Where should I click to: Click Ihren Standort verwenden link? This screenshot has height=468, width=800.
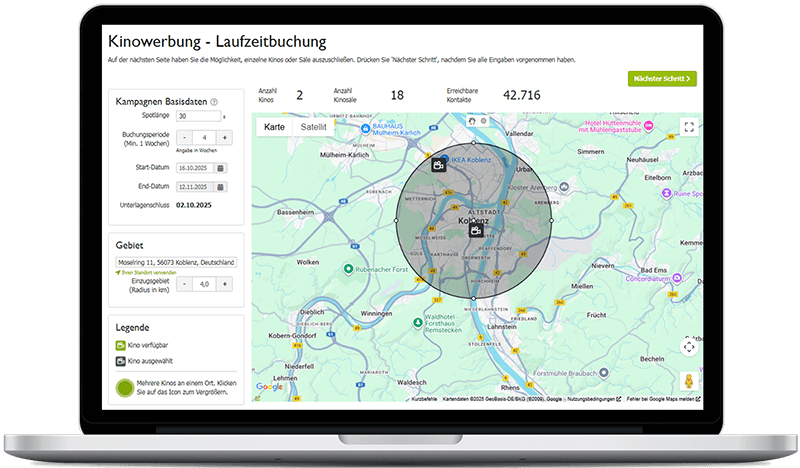tap(146, 273)
